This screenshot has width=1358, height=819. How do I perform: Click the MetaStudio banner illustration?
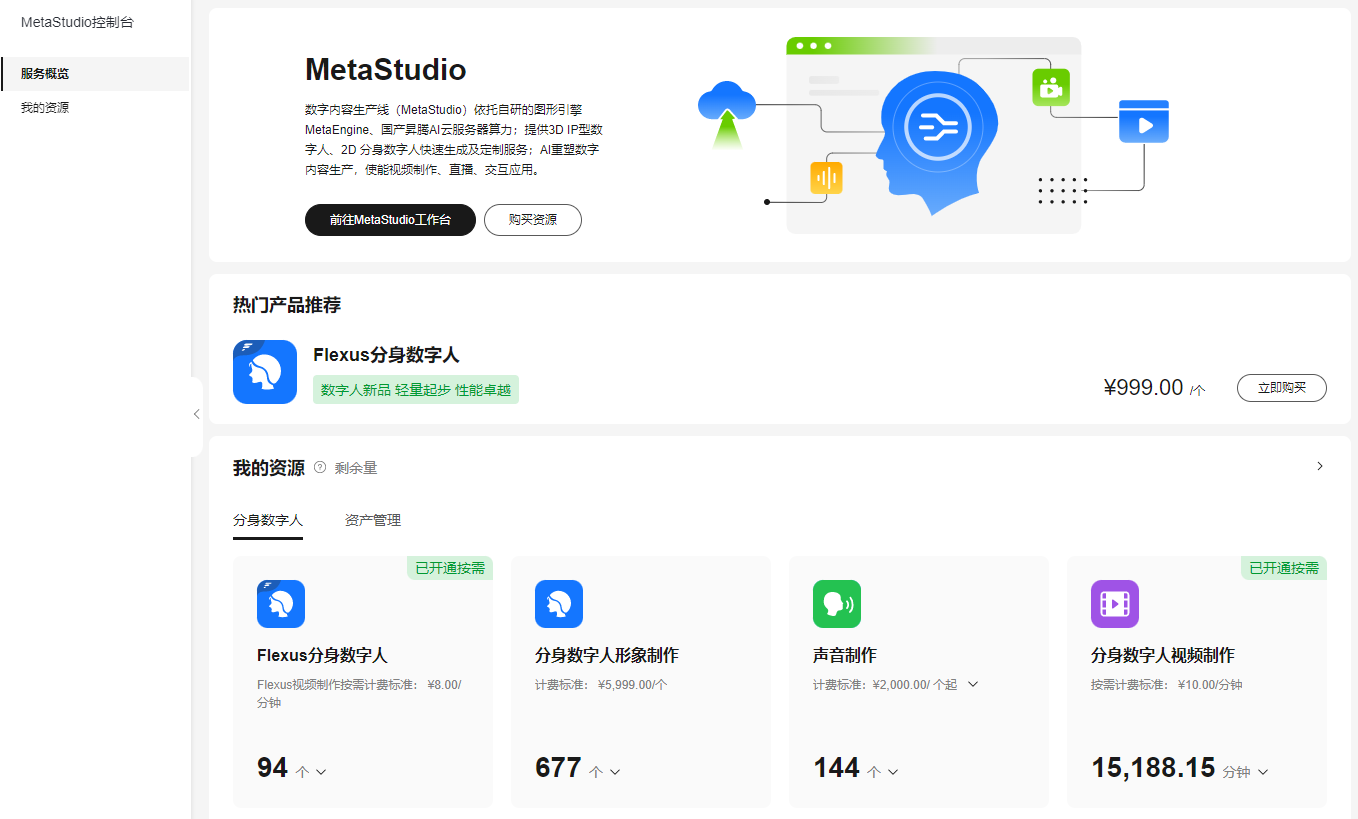[934, 135]
